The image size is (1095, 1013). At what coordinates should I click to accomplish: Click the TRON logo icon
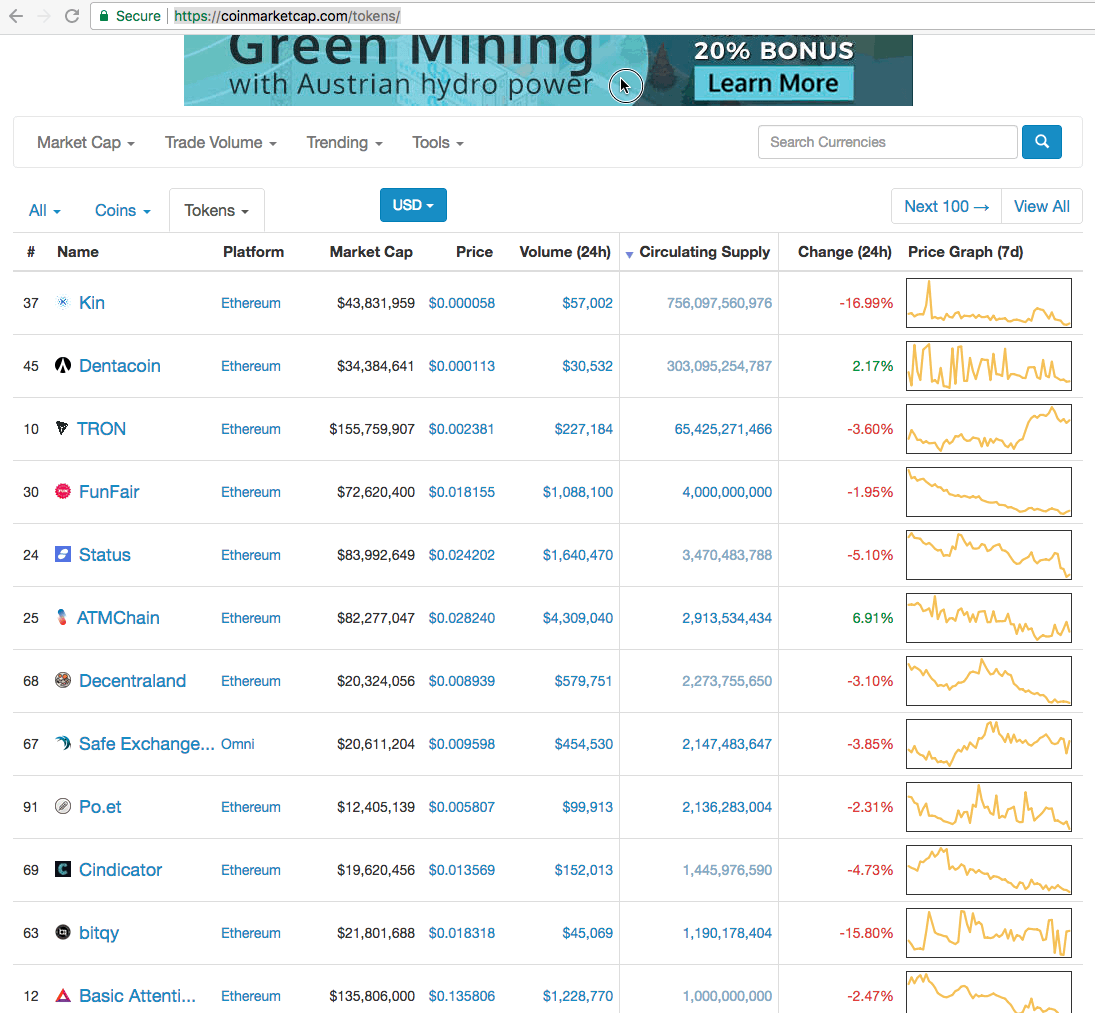click(x=62, y=428)
